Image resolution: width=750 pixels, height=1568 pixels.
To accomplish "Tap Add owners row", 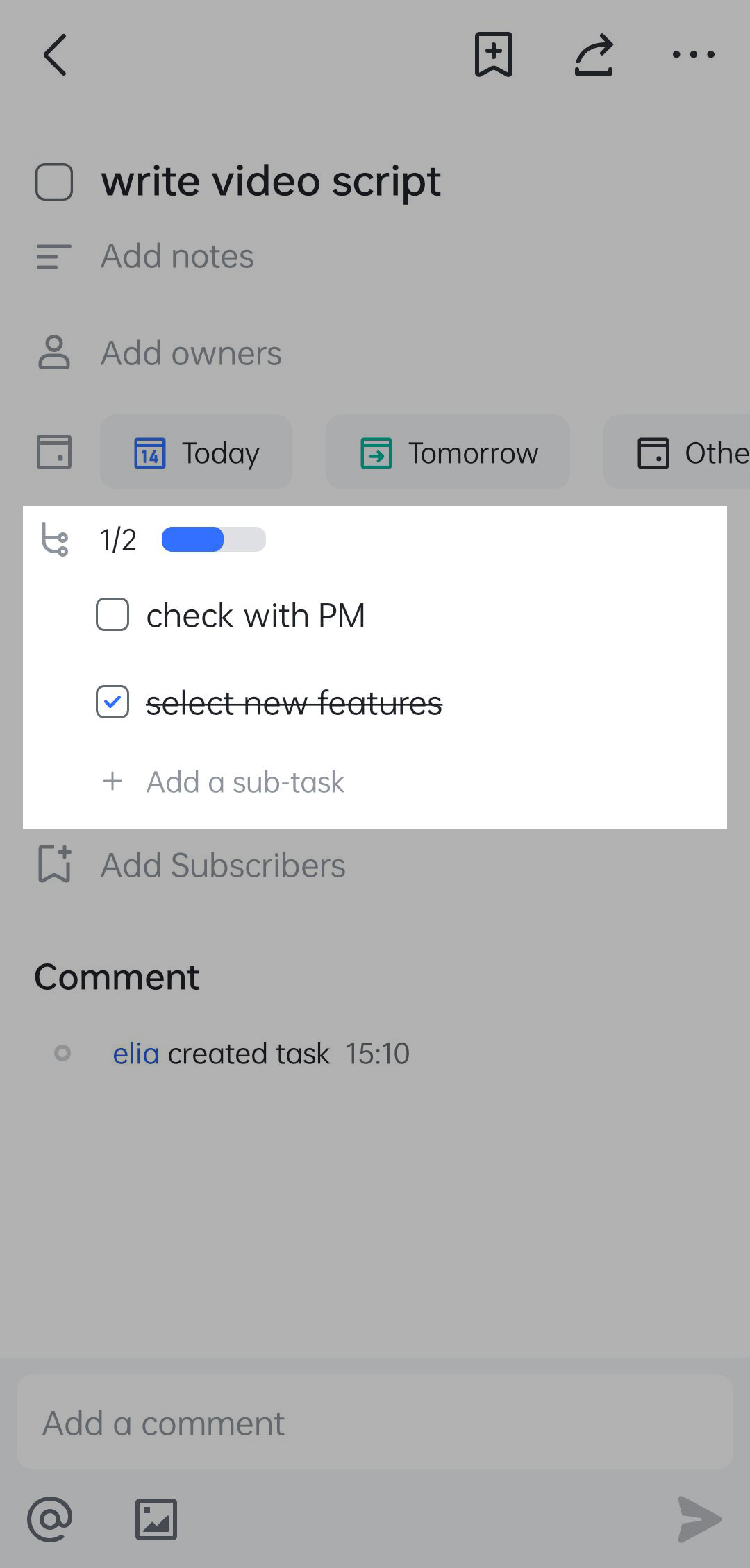I will pyautogui.click(x=191, y=353).
